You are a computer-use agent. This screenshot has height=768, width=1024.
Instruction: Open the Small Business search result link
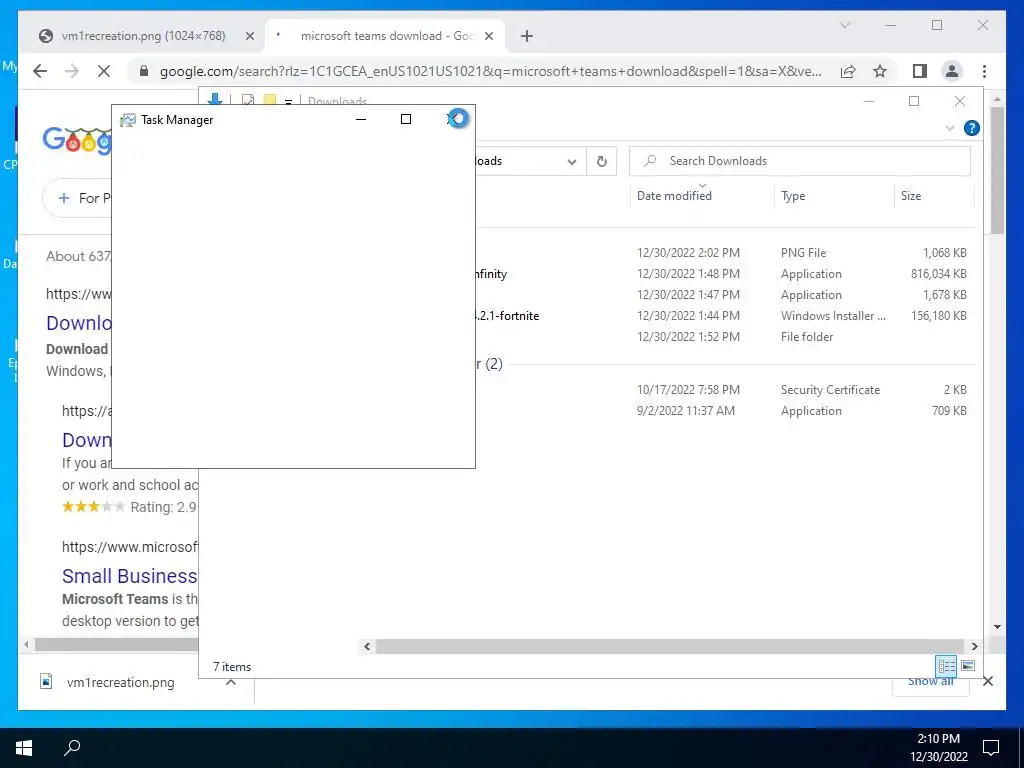tap(129, 576)
